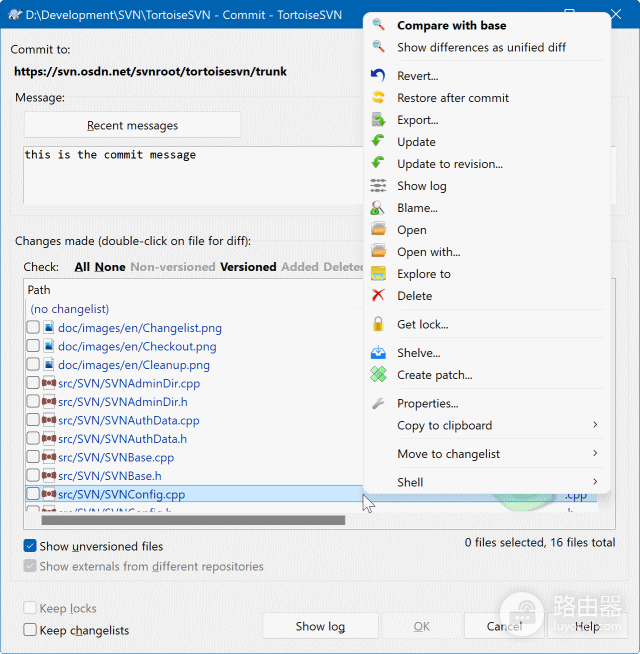Viewport: 640px width, 654px height.
Task: Check the doc/images/en/Cleanup.png checkbox
Action: pos(33,364)
